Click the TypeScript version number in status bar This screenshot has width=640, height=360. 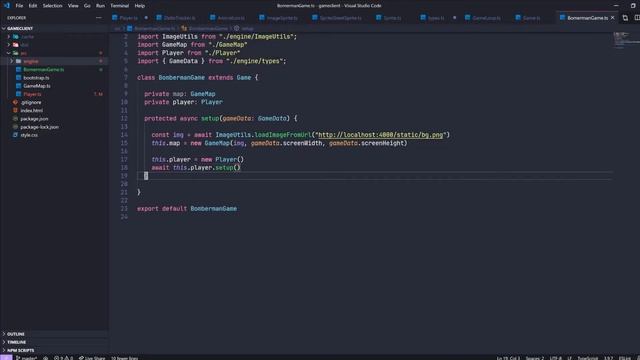point(608,358)
